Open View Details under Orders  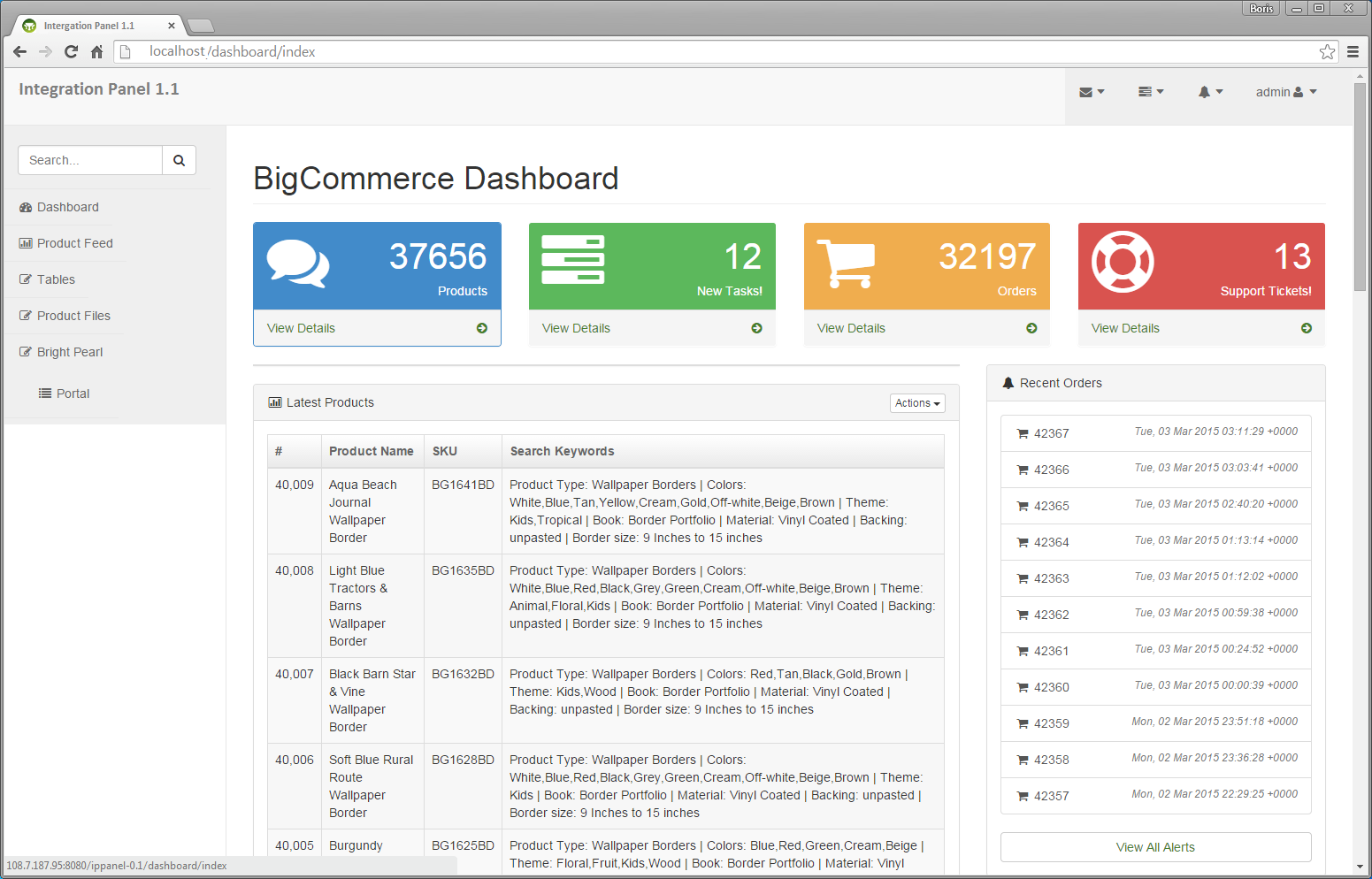point(851,328)
